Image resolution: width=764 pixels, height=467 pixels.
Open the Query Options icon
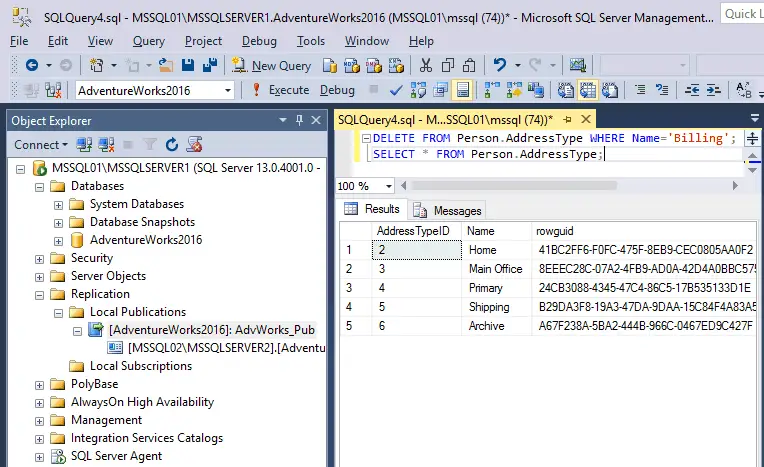coord(440,90)
